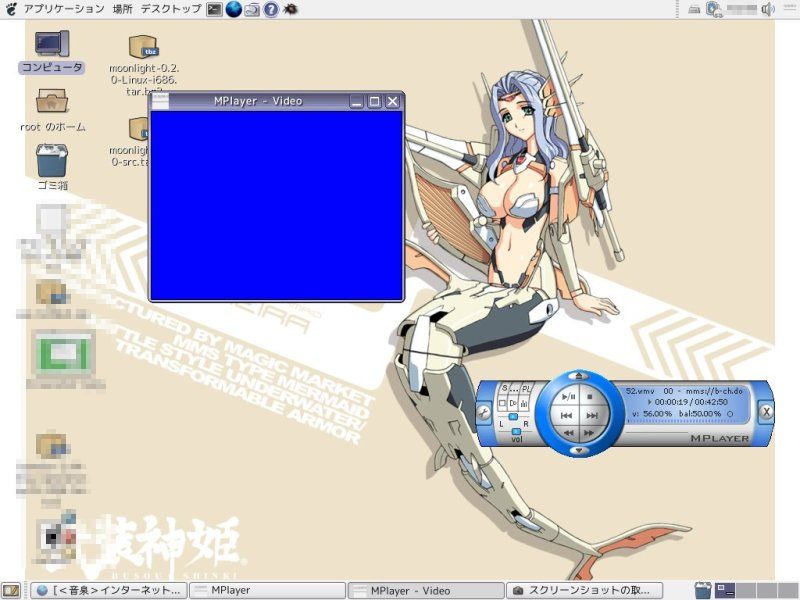The image size is (800, 600).
Task: Open the equalizer bars icon in MPlayer
Action: point(524,404)
